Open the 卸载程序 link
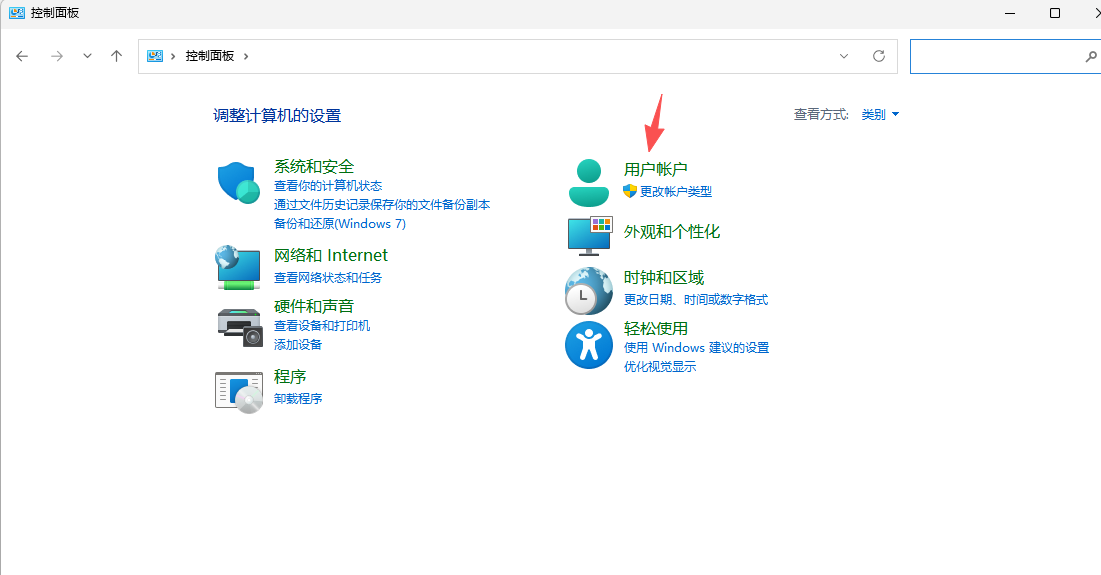This screenshot has height=575, width=1101. tap(298, 398)
